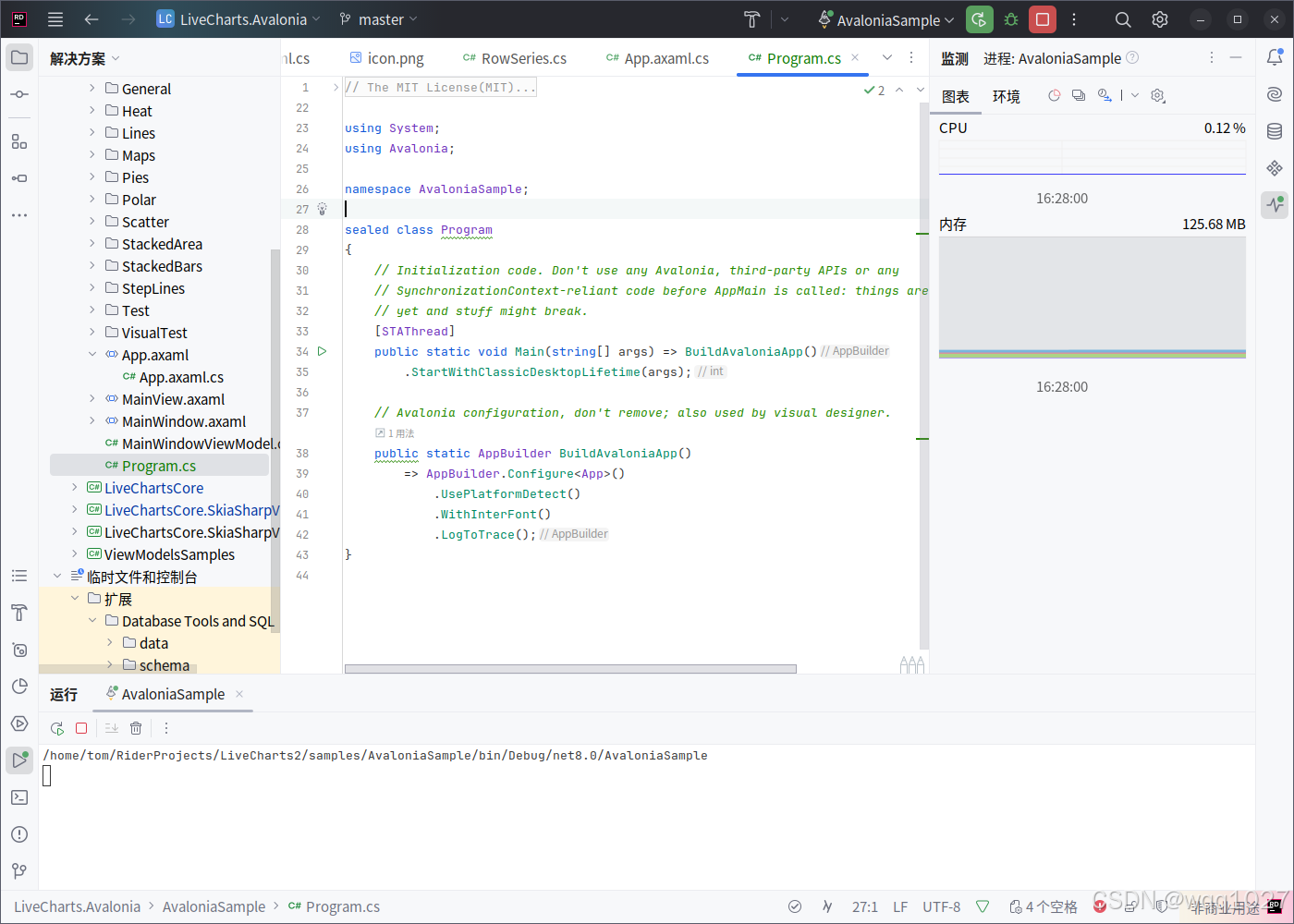1294x924 pixels.
Task: Click the pie chart icon in the Monitoring toolbar
Action: (1054, 95)
